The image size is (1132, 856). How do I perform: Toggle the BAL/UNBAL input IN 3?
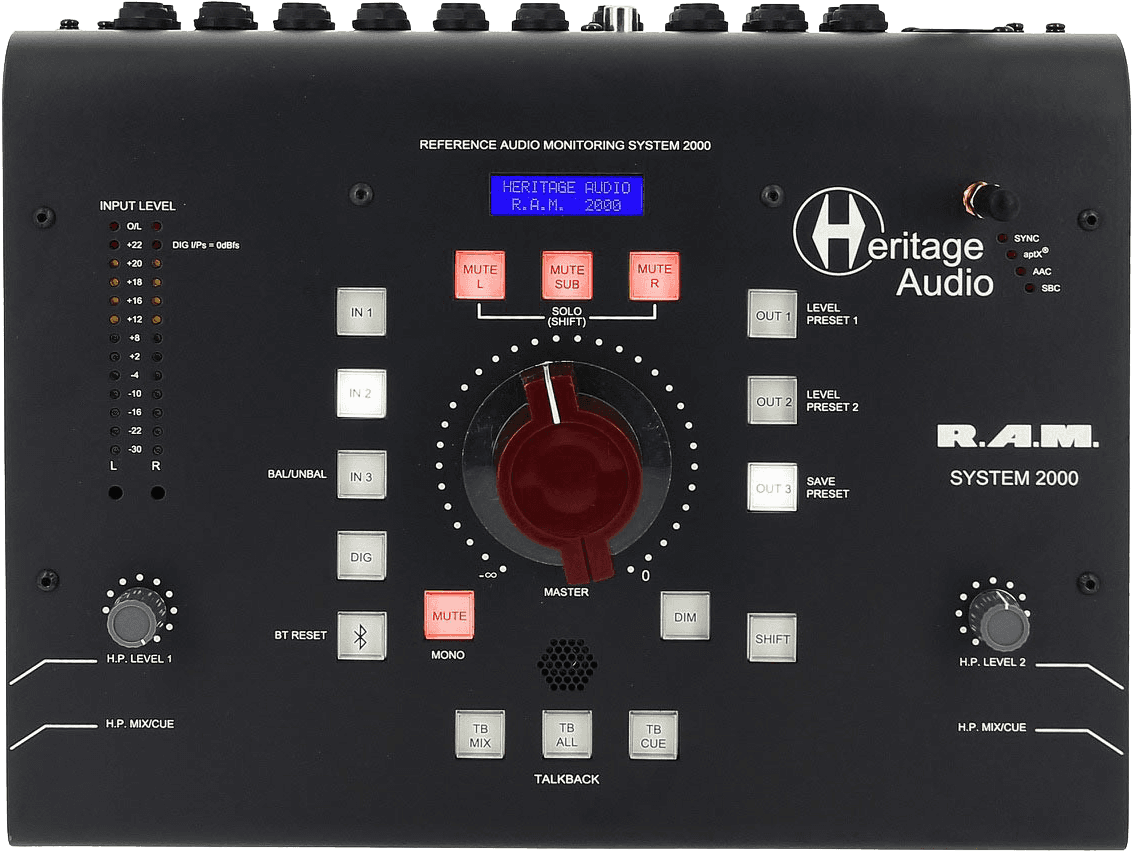tap(360, 475)
